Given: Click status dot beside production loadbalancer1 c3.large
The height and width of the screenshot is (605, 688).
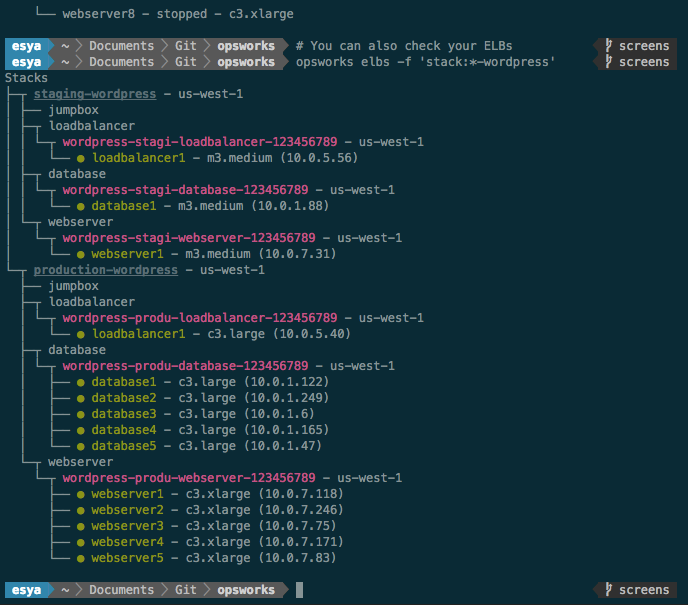Looking at the screenshot, I should coord(81,335).
